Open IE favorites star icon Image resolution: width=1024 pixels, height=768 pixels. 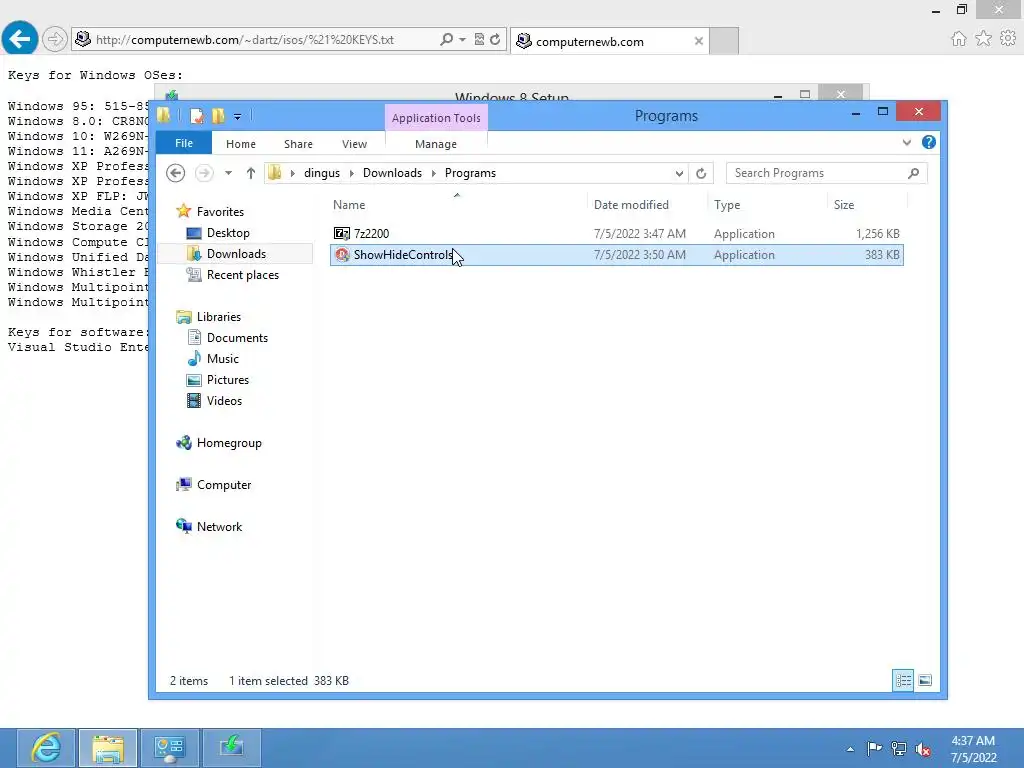(x=983, y=39)
